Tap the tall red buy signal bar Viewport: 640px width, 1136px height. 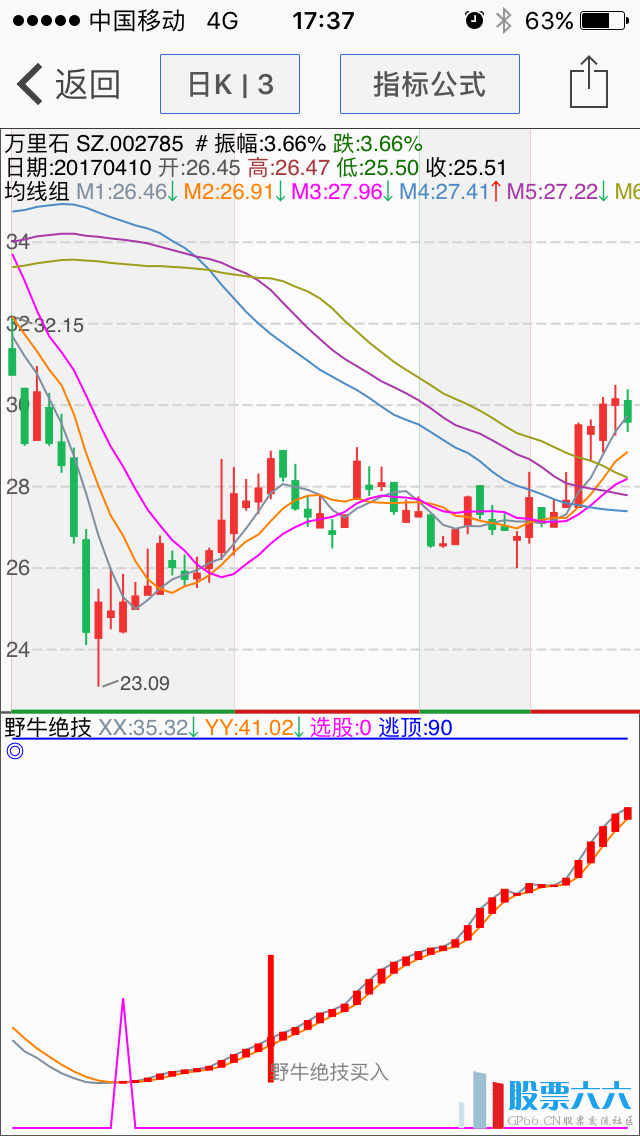[x=272, y=1018]
